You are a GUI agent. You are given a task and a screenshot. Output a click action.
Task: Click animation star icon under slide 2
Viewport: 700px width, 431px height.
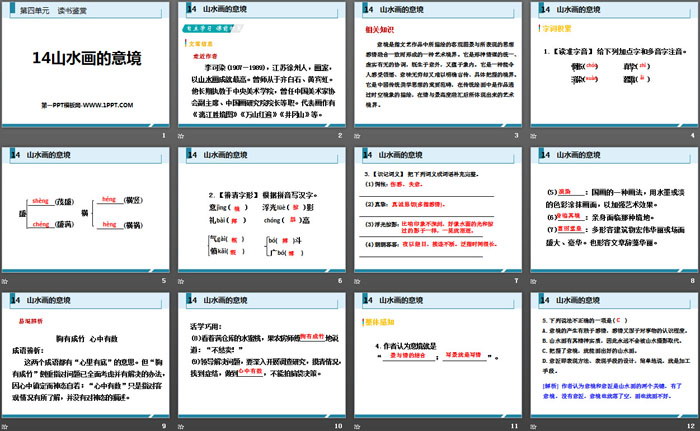click(181, 136)
